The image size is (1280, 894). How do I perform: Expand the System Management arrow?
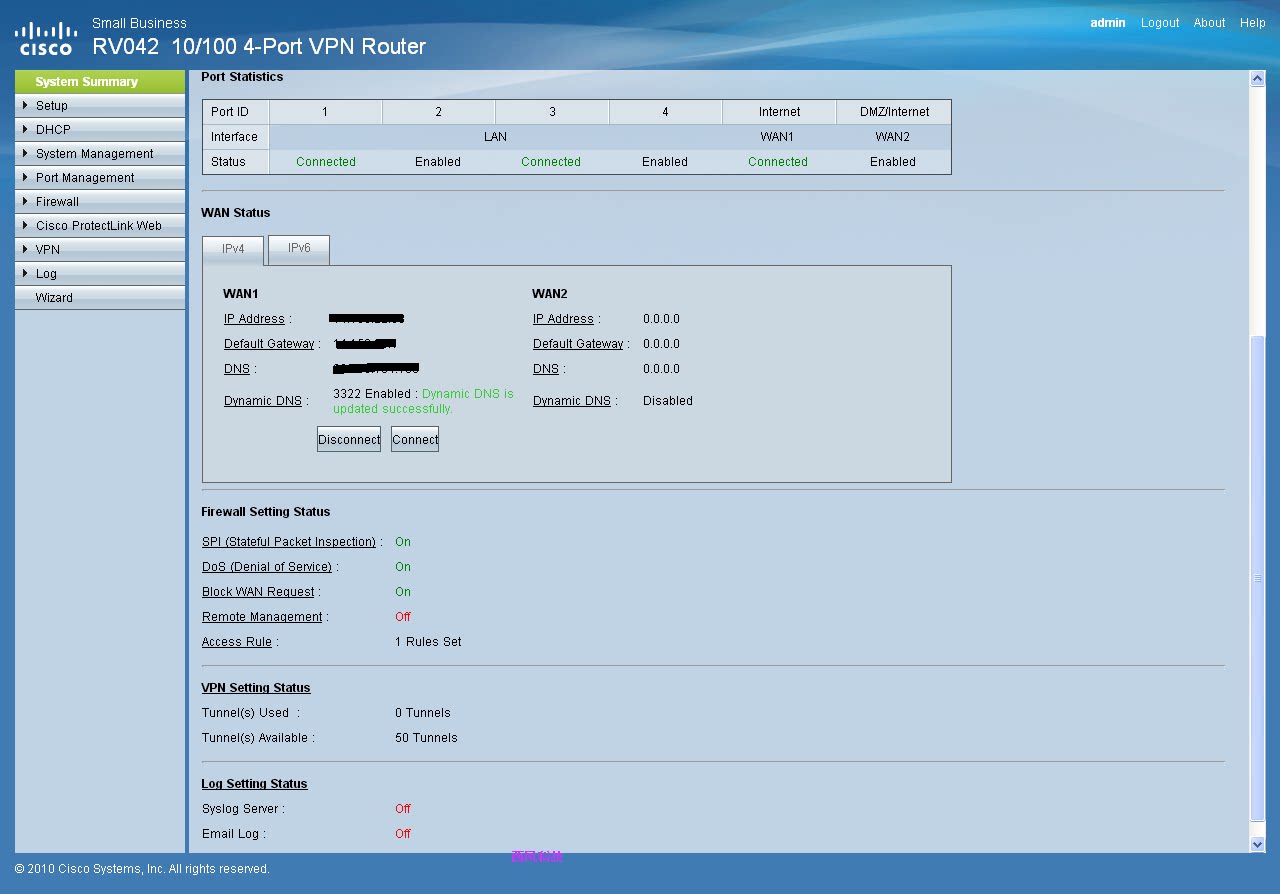pos(25,153)
